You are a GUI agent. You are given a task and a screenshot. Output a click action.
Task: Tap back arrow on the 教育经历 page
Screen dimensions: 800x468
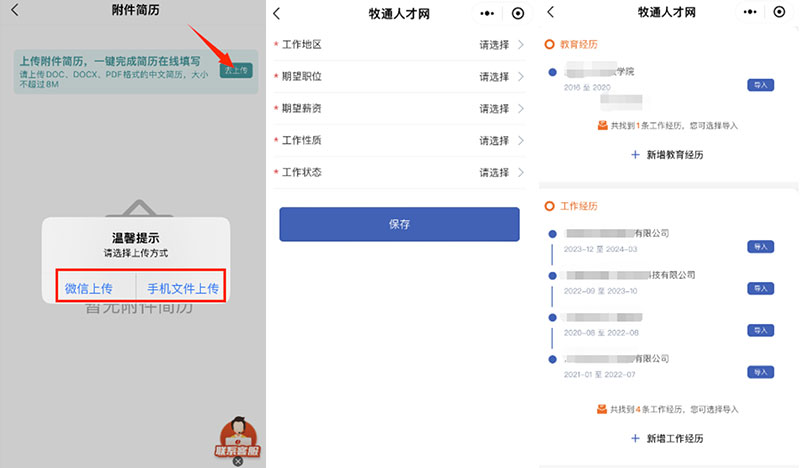pos(550,13)
